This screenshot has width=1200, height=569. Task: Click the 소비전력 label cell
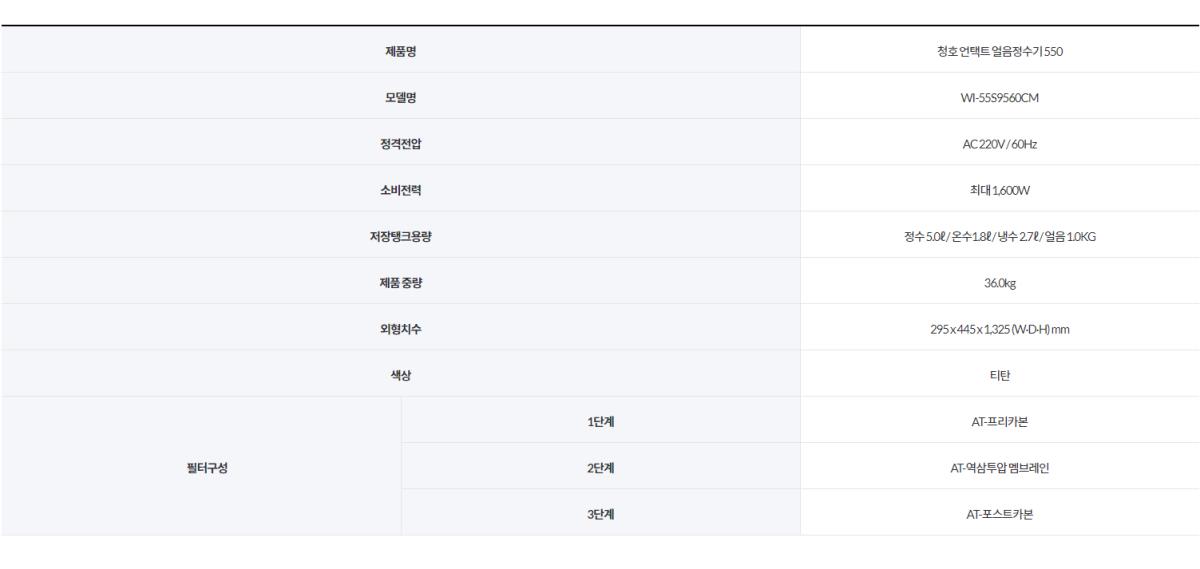(400, 191)
